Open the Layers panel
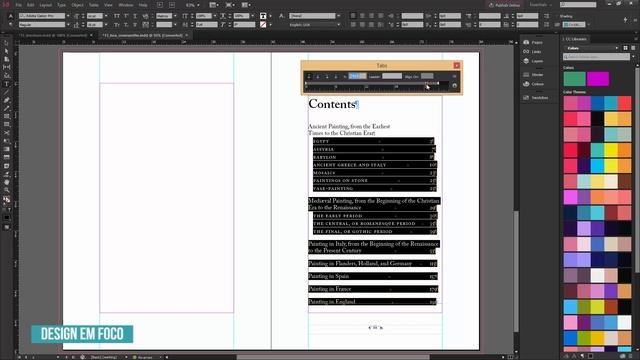This screenshot has width=640, height=360. click(x=533, y=61)
